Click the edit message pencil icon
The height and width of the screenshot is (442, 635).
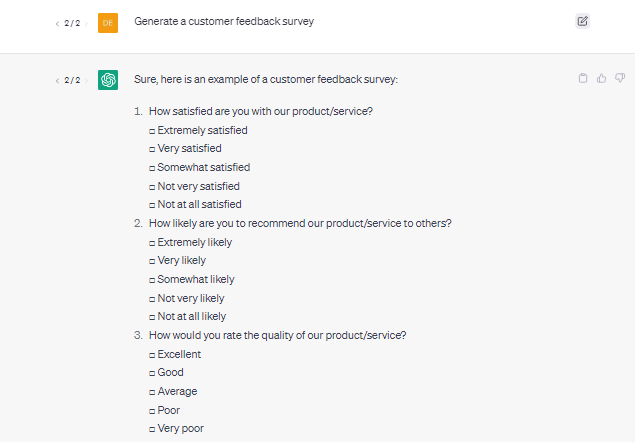coord(582,21)
